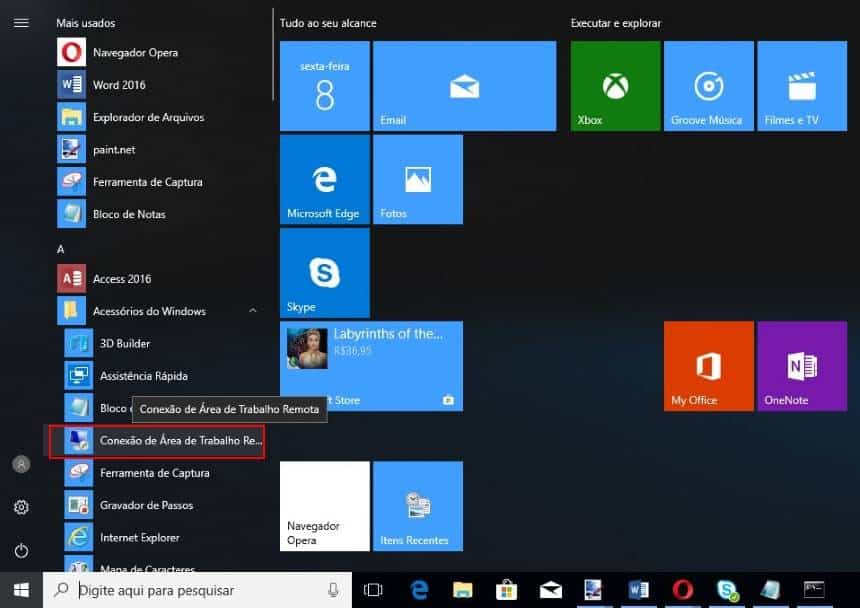Switch to Skype on the taskbar
Viewport: 860px width, 608px height.
point(727,590)
